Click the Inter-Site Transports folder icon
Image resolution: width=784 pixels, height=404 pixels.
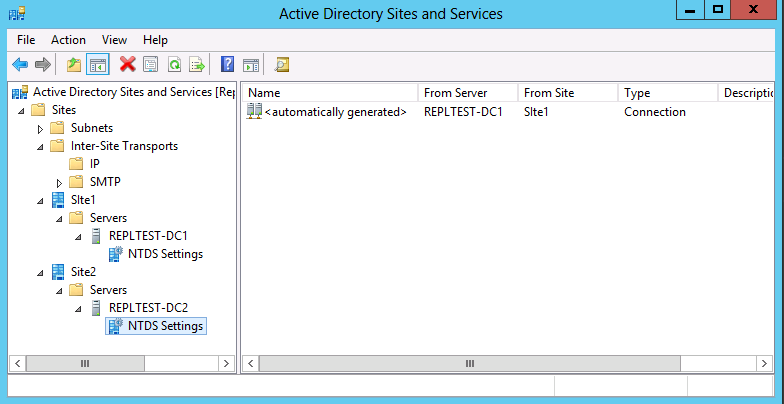click(58, 146)
